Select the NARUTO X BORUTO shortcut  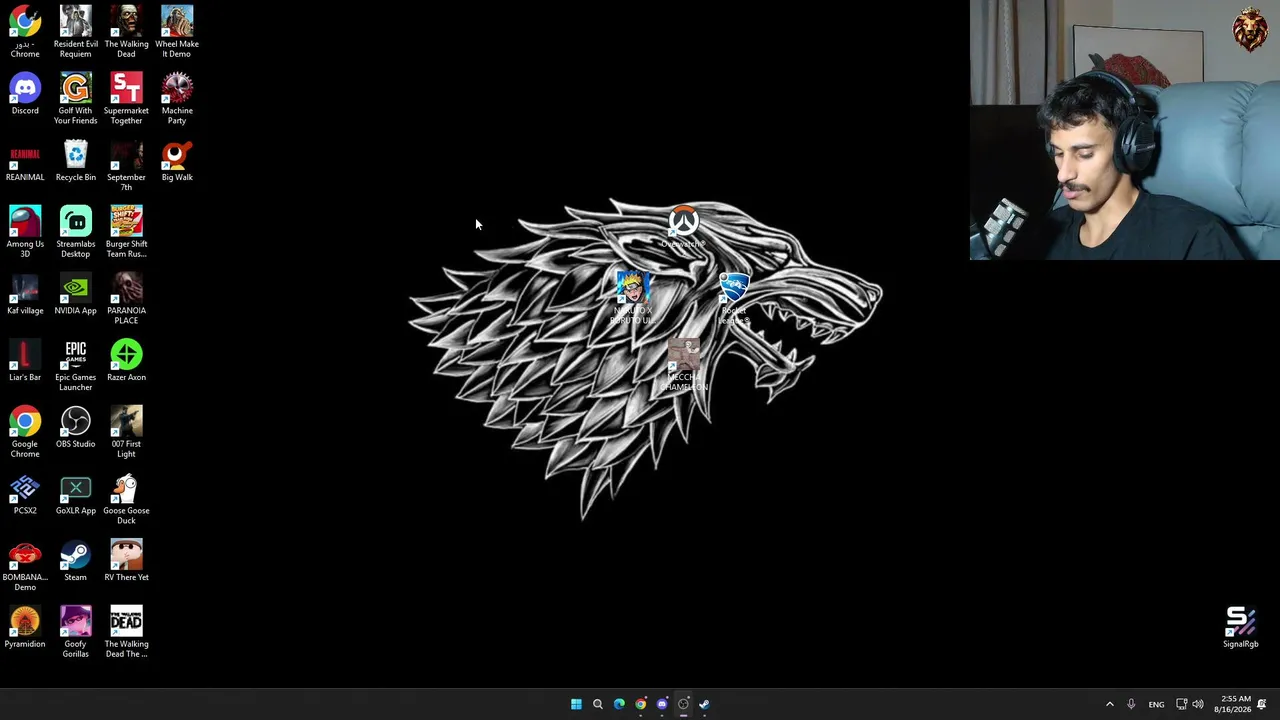[632, 298]
